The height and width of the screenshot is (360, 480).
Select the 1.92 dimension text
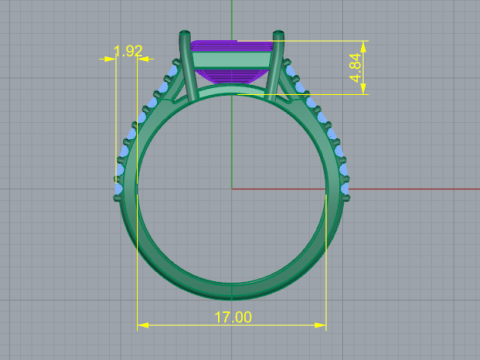click(128, 51)
